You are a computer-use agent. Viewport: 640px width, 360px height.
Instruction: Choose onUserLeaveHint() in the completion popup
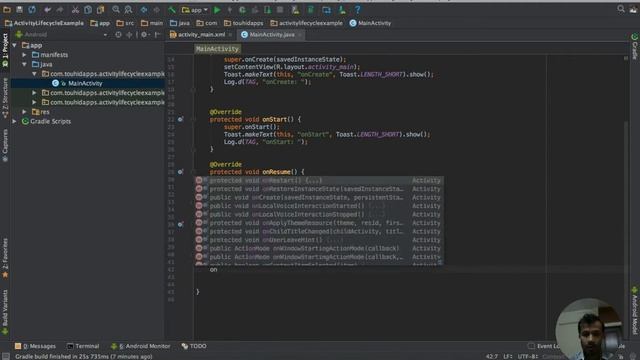pyautogui.click(x=319, y=240)
